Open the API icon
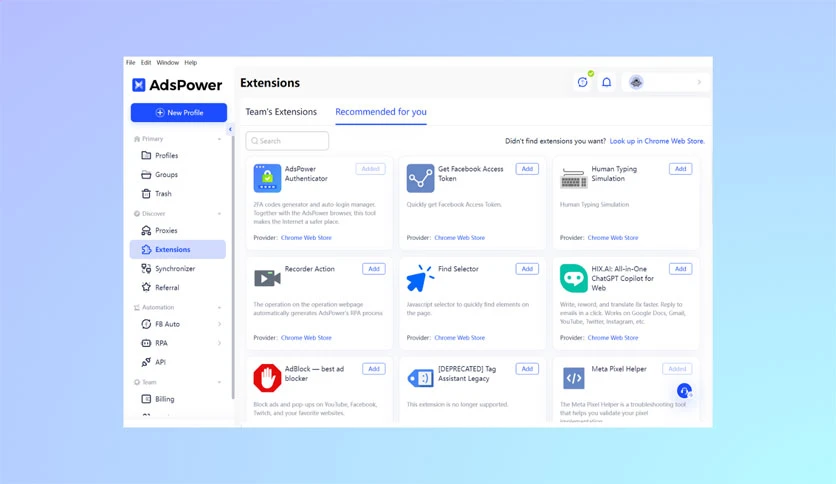Image resolution: width=836 pixels, height=484 pixels. click(146, 362)
